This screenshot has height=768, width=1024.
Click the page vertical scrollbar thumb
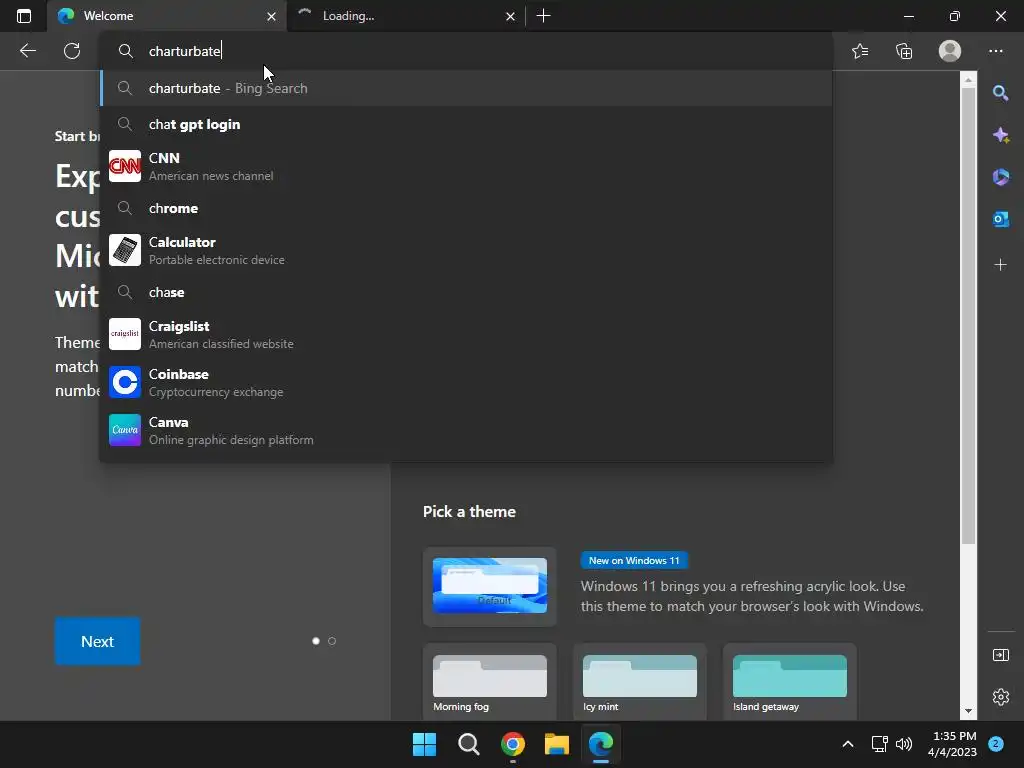pos(968,316)
